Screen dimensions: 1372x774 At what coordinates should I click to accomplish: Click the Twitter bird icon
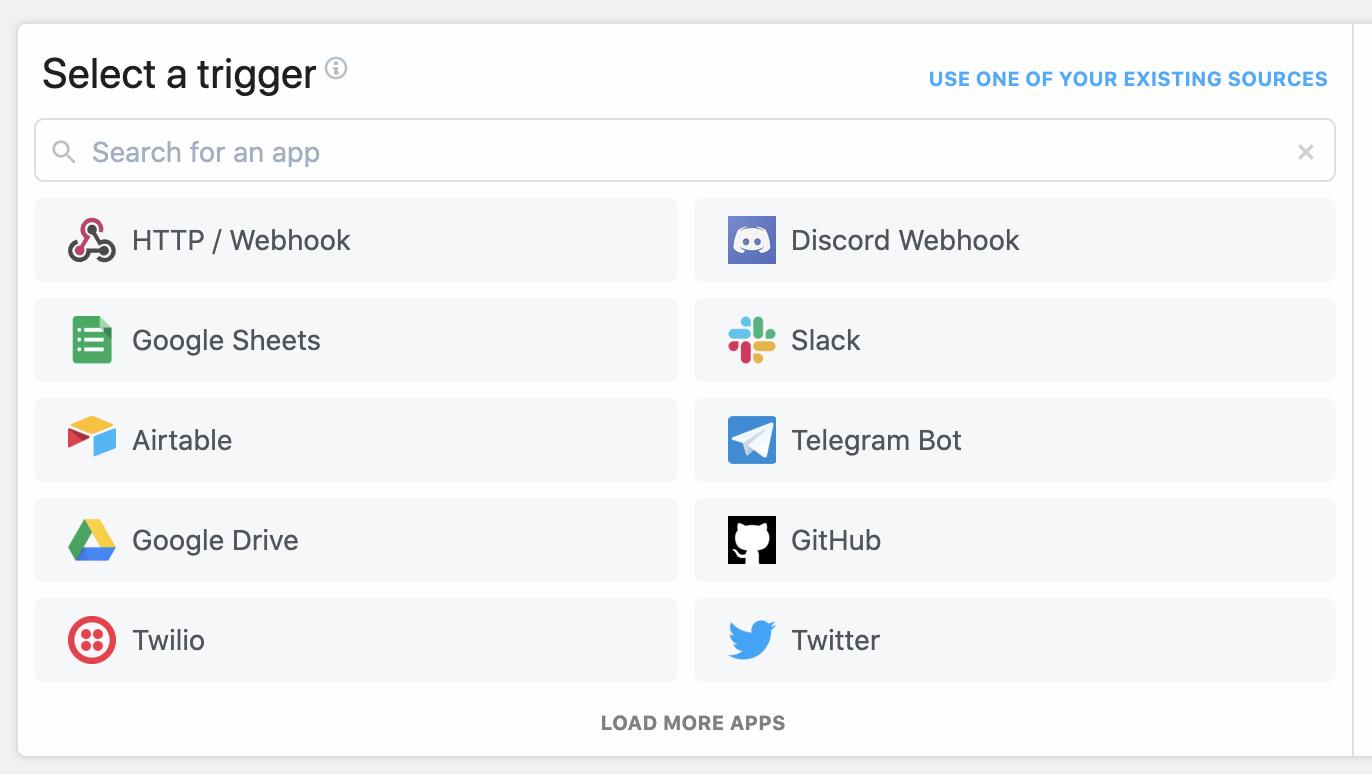click(751, 640)
